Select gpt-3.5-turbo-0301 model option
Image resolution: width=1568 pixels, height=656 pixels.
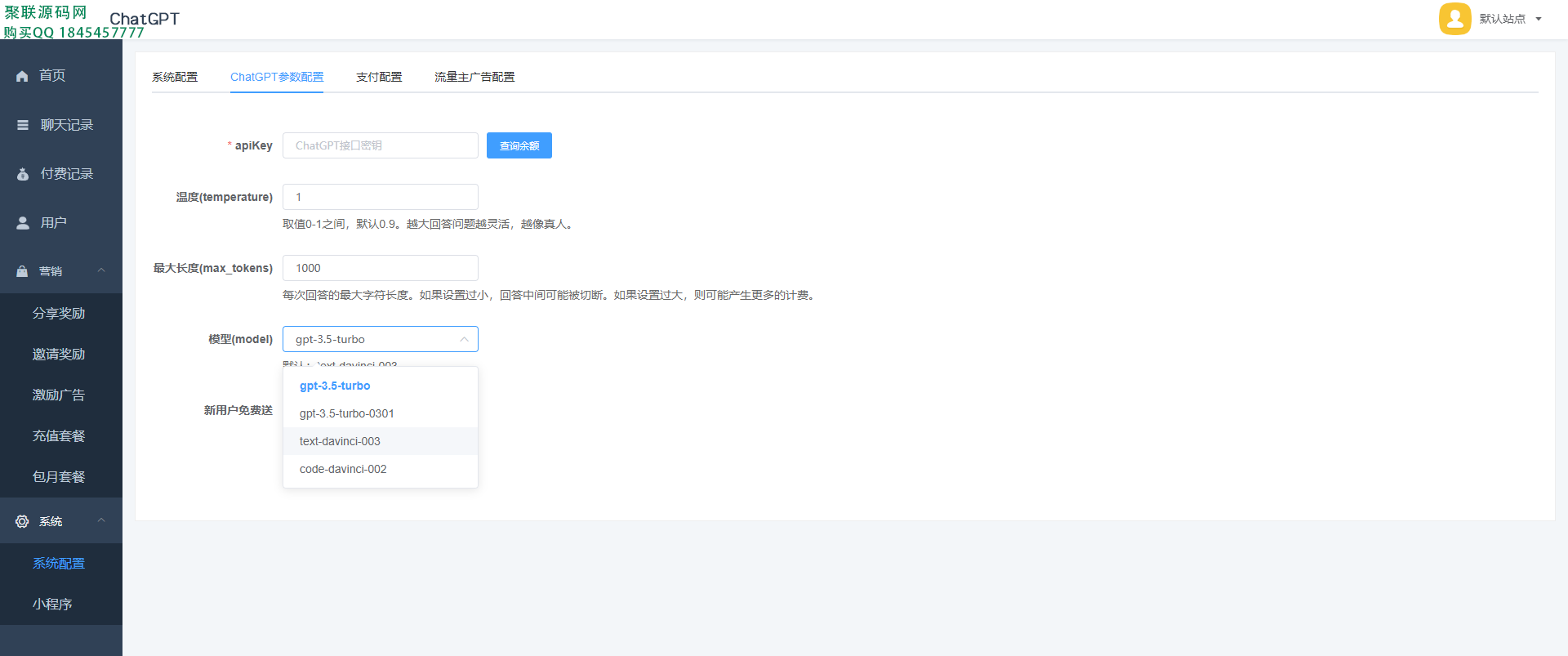tap(381, 413)
